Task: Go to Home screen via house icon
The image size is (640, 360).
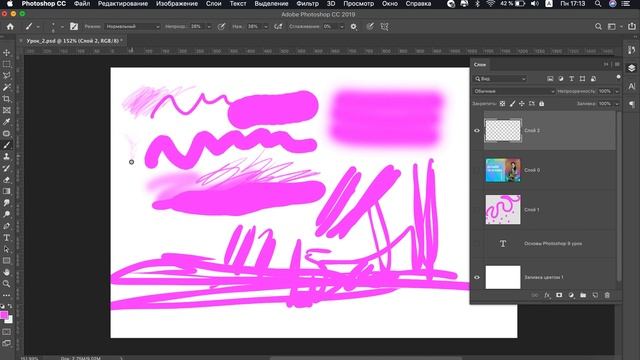Action: [10, 27]
